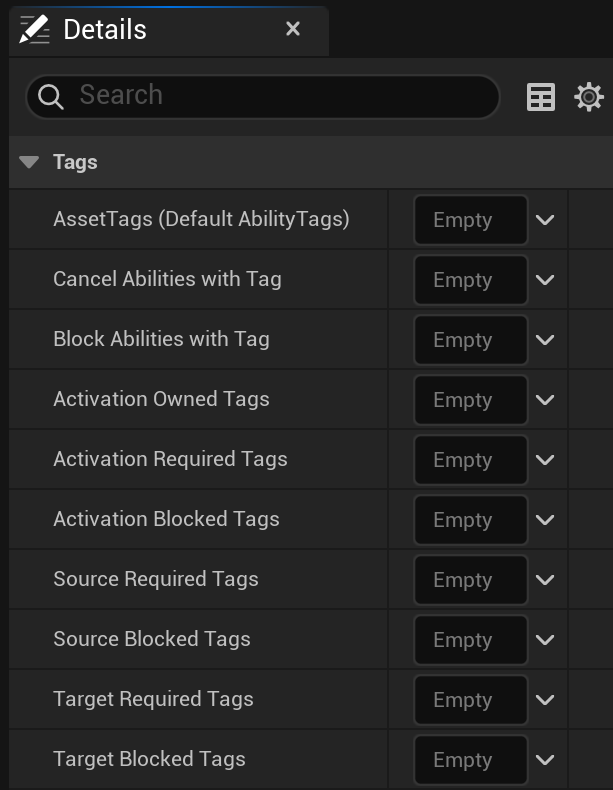Click Activation Blocked Tags Empty box
Screen dimensions: 613x790
pyautogui.click(x=470, y=520)
